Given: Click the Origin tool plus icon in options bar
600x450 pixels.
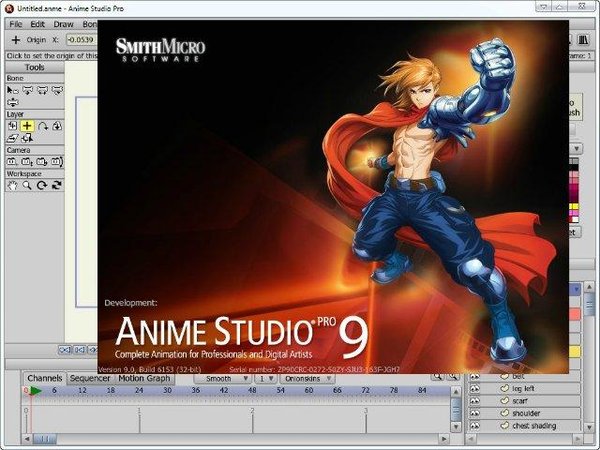Looking at the screenshot, I should coord(16,40).
